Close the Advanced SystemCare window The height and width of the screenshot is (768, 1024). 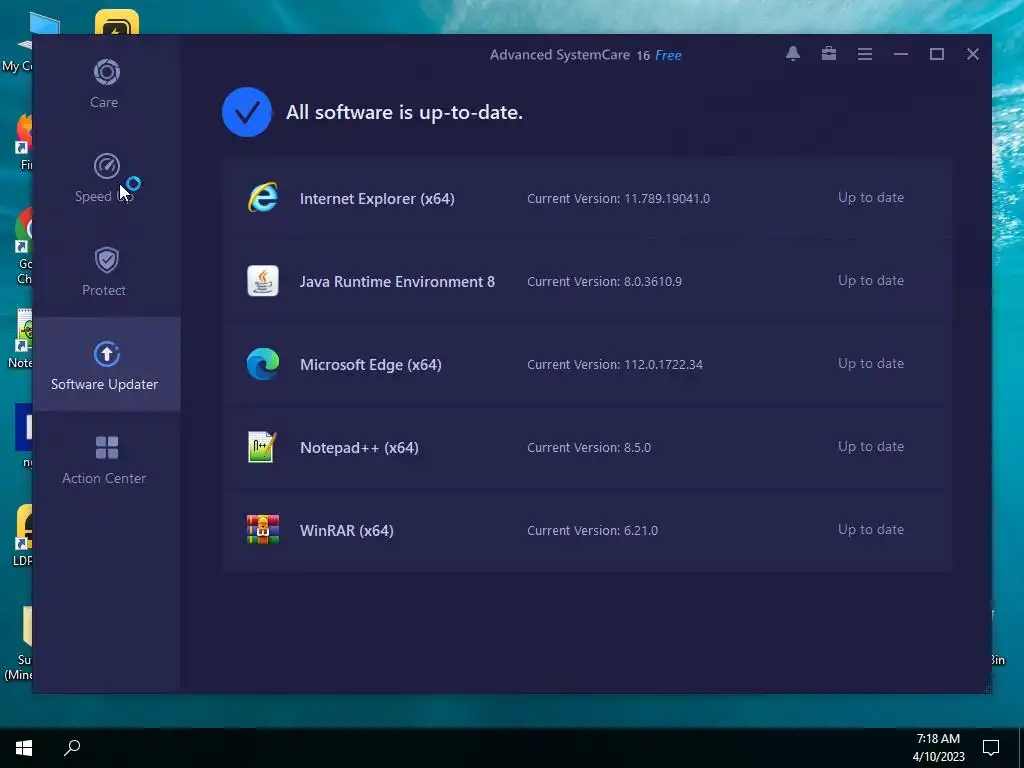pyautogui.click(x=972, y=54)
